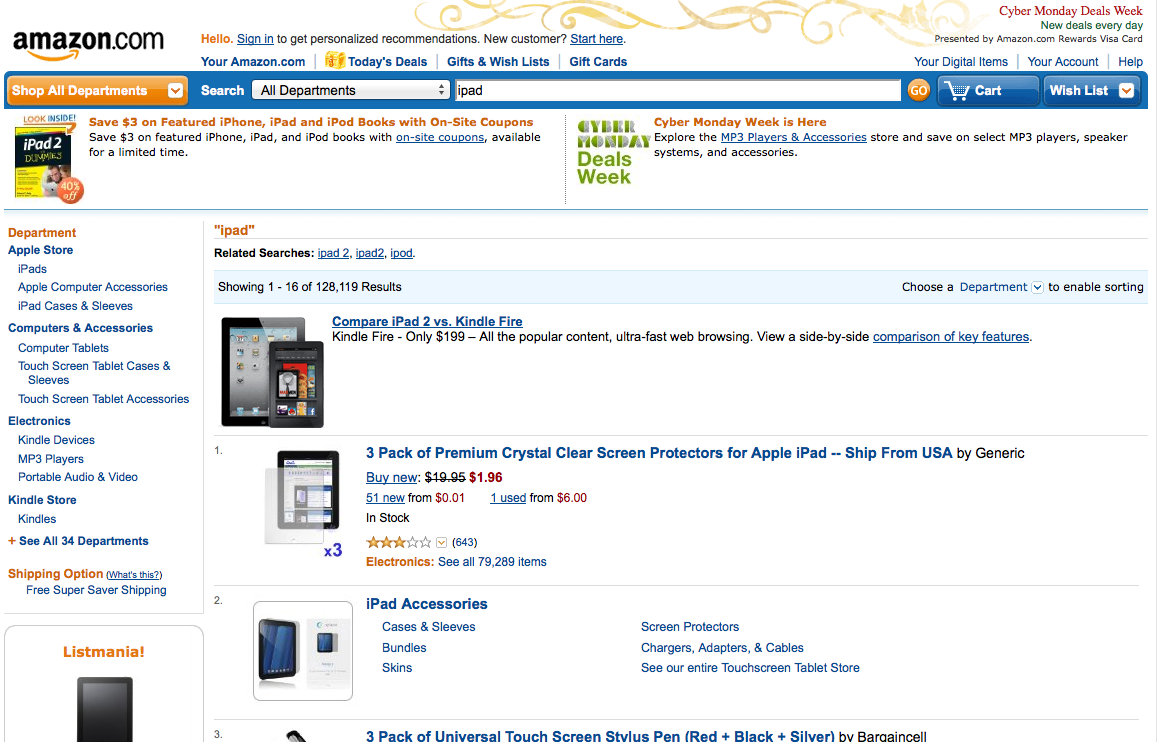
Task: Click the Today's Deals gift icon
Action: click(x=334, y=61)
